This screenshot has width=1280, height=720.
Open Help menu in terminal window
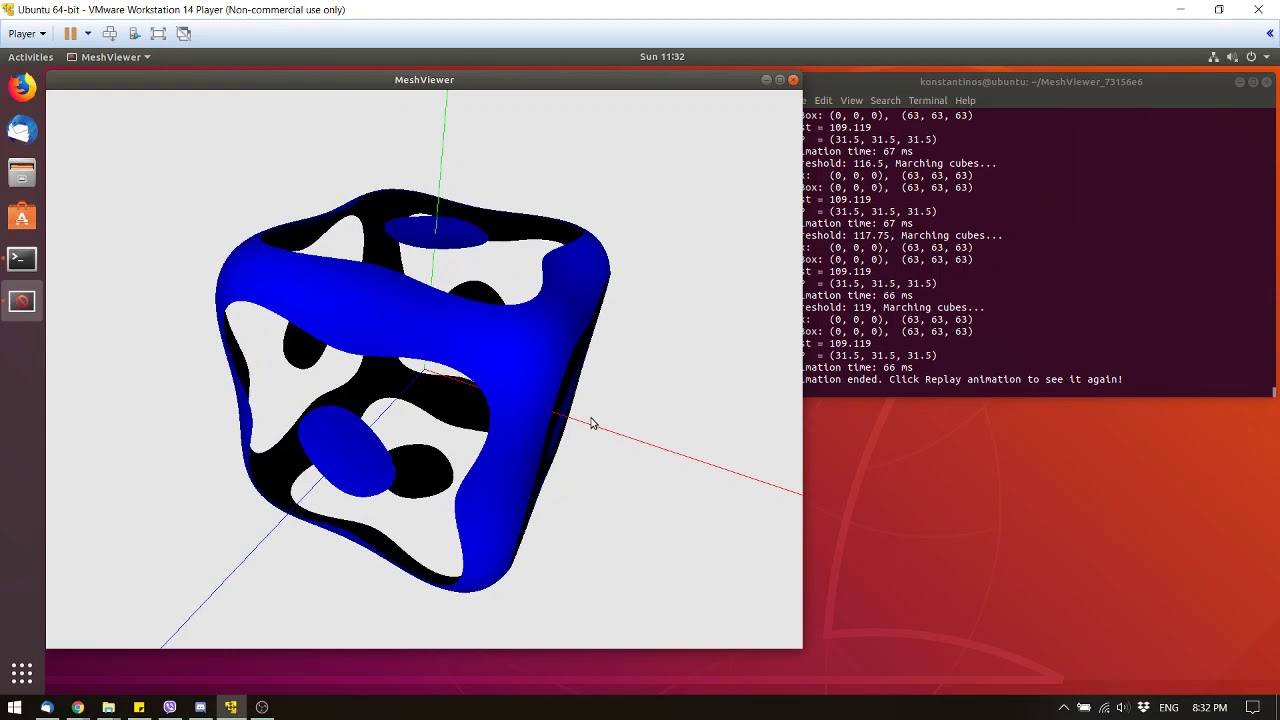[965, 100]
